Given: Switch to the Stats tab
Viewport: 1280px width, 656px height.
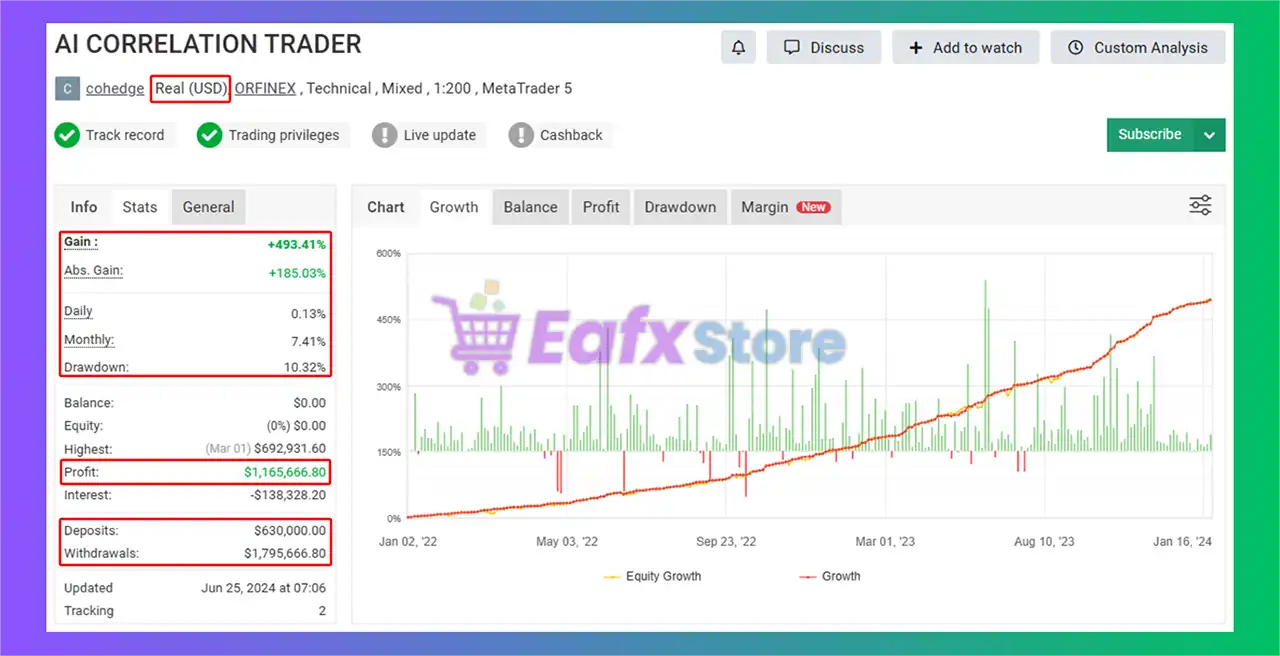Looking at the screenshot, I should (140, 207).
